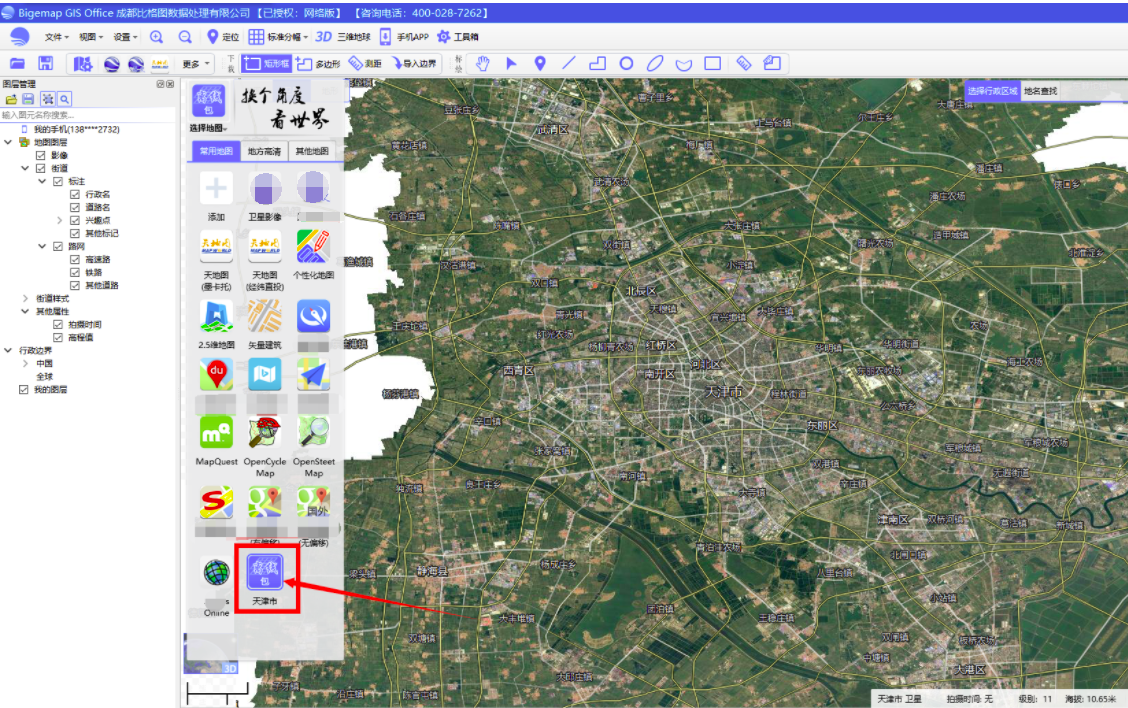Select the line drawing tool
Screen dimensions: 1128x708
tap(568, 63)
